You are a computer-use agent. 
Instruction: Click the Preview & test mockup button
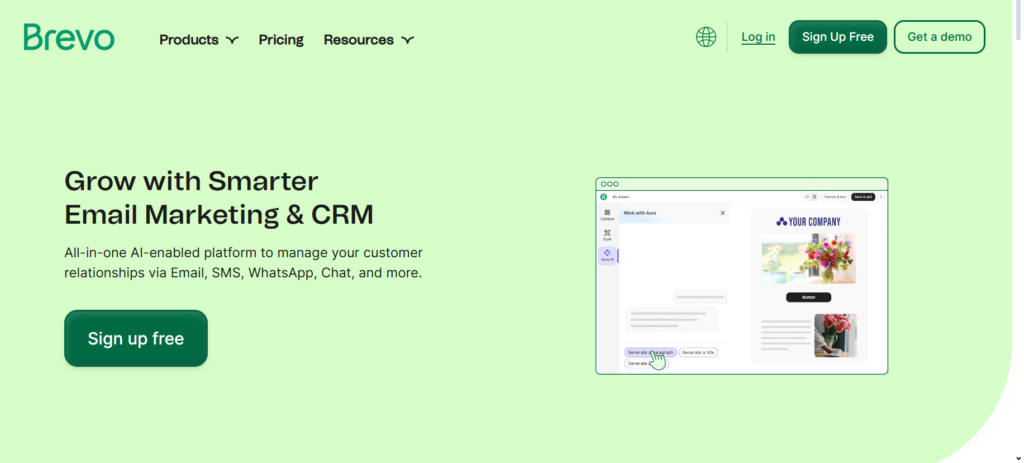click(834, 197)
